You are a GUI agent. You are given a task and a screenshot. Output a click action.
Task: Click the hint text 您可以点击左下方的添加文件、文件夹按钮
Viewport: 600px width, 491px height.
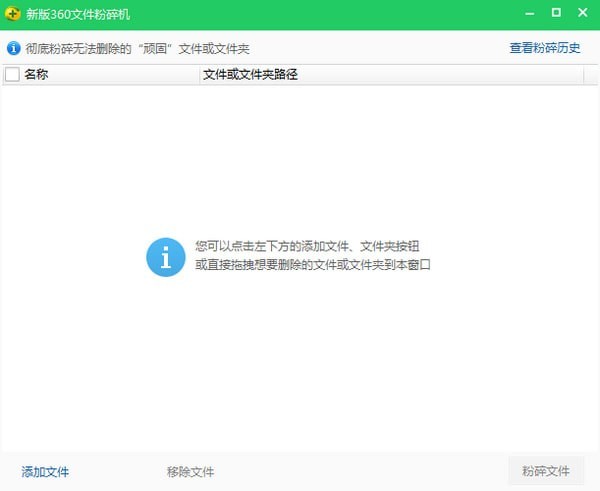307,246
